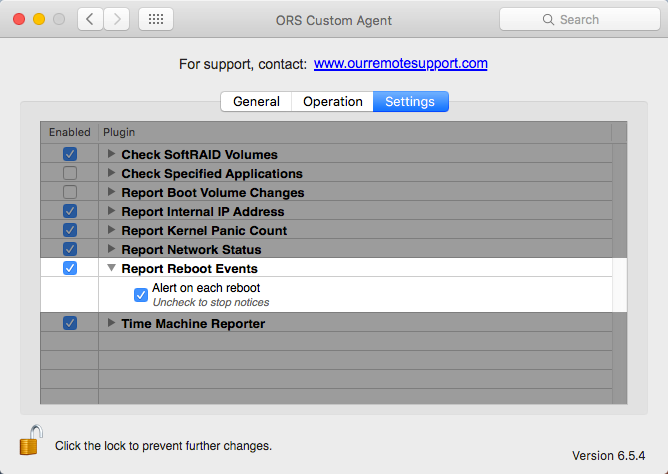The width and height of the screenshot is (668, 474).
Task: Expand Report Internal IP Address triangle
Action: [111, 210]
